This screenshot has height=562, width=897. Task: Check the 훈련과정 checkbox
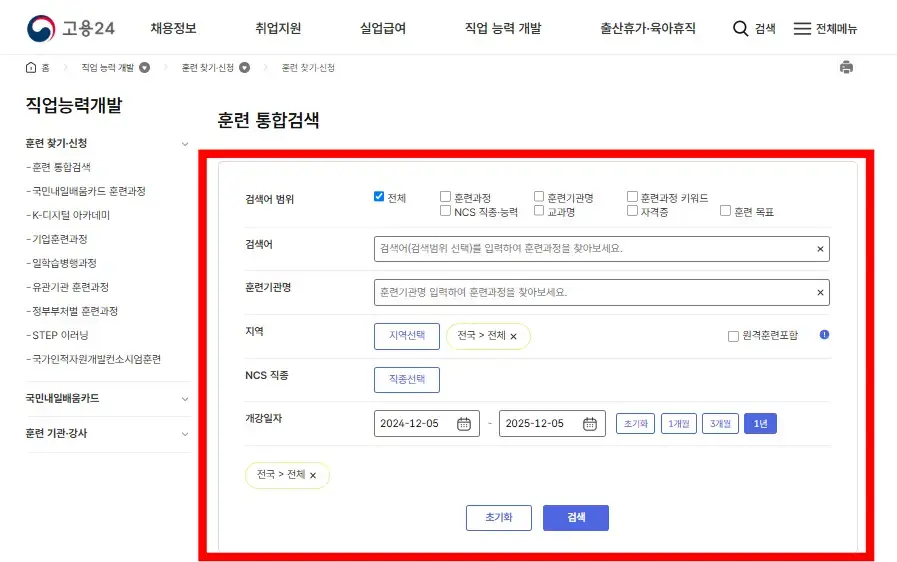[445, 196]
